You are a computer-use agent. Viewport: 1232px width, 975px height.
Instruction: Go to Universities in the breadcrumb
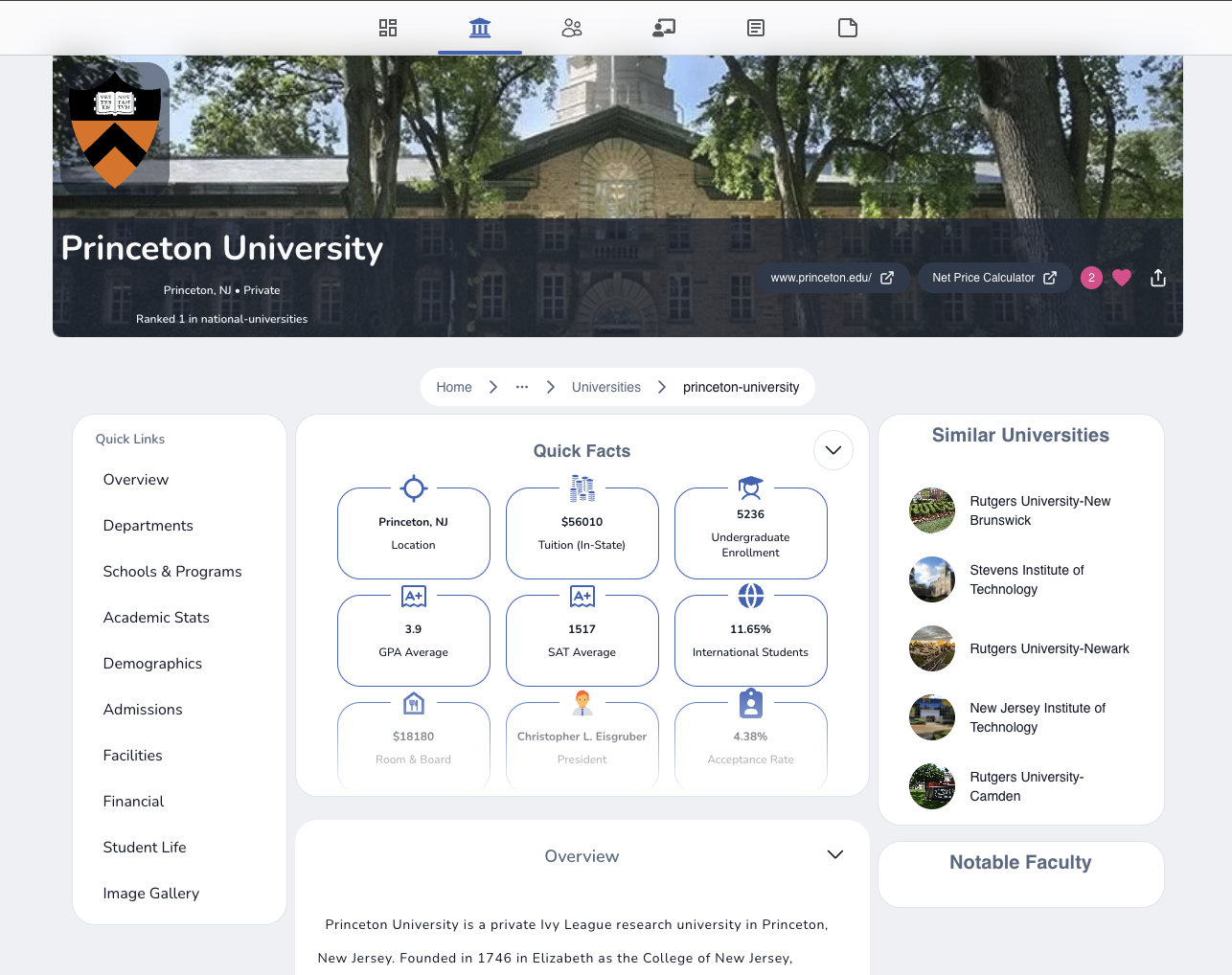click(606, 387)
